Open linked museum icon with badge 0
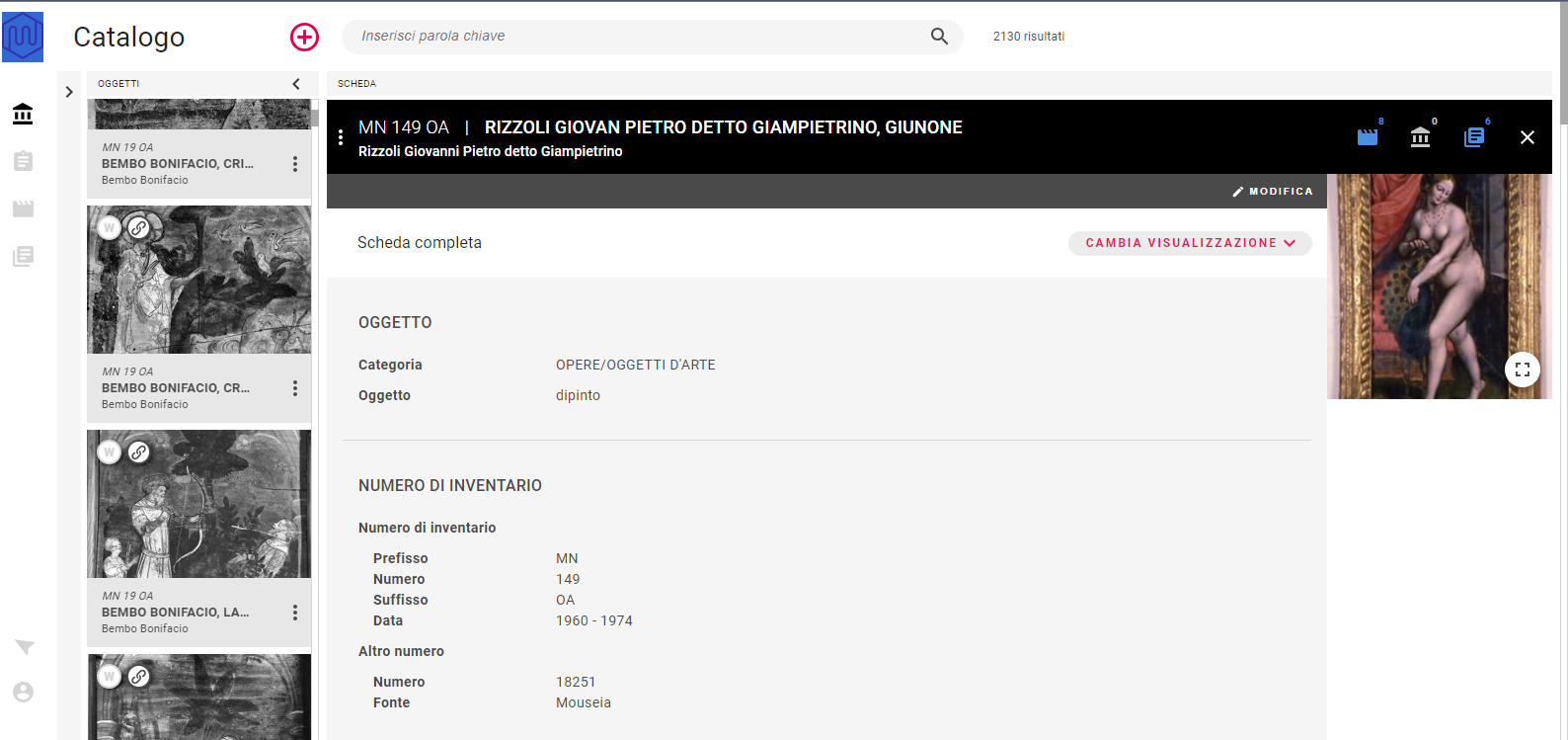The image size is (1568, 740). [x=1421, y=136]
